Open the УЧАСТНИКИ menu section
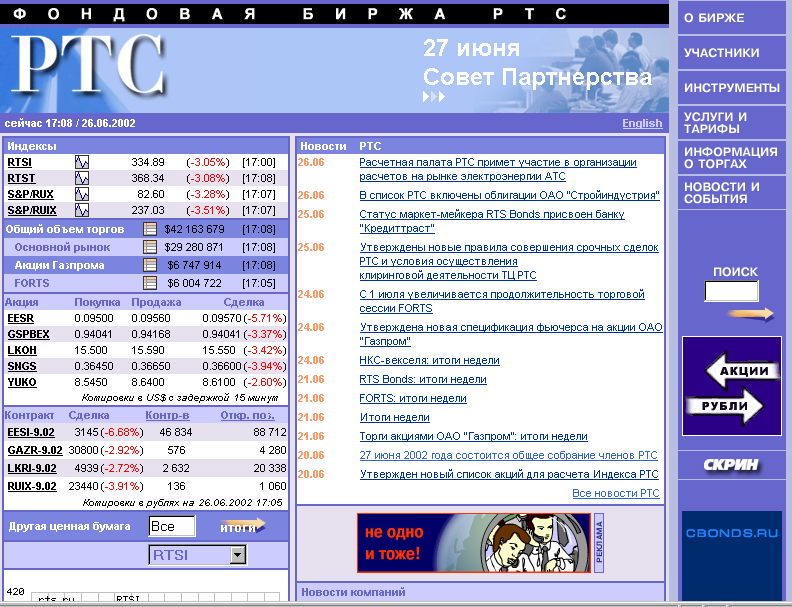792x607 pixels. tap(731, 53)
